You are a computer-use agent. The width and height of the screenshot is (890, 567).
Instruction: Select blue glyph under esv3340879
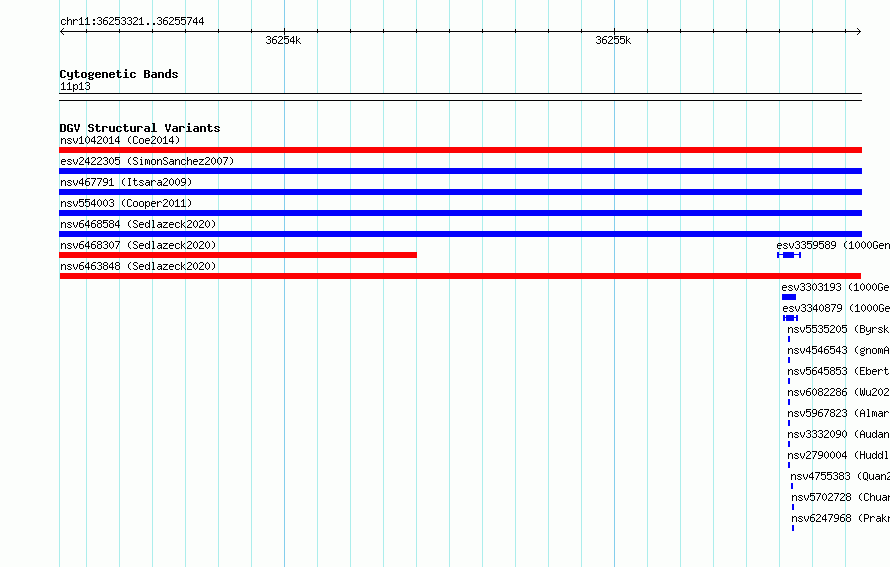790,318
